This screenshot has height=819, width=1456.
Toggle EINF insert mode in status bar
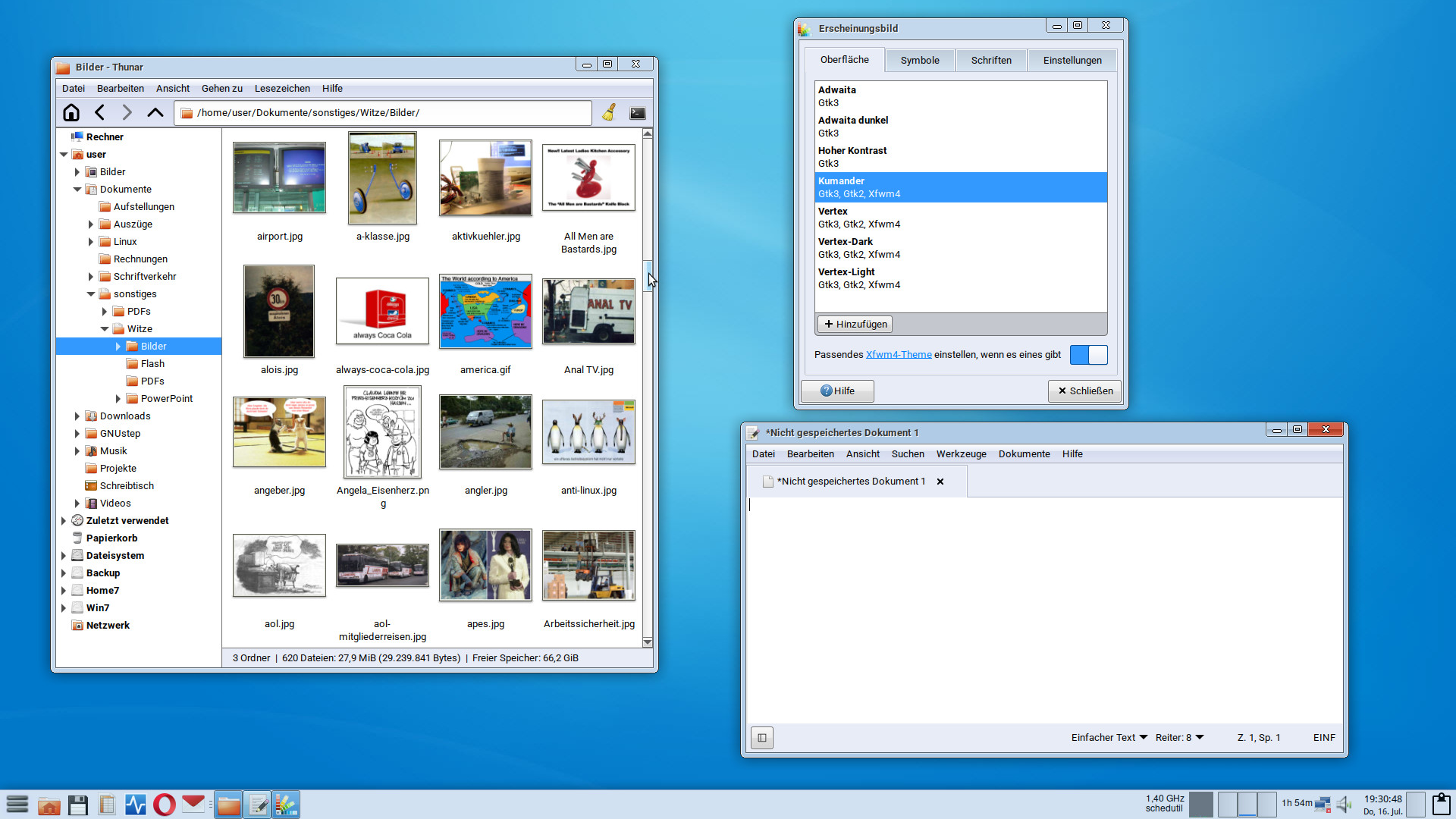(1324, 737)
